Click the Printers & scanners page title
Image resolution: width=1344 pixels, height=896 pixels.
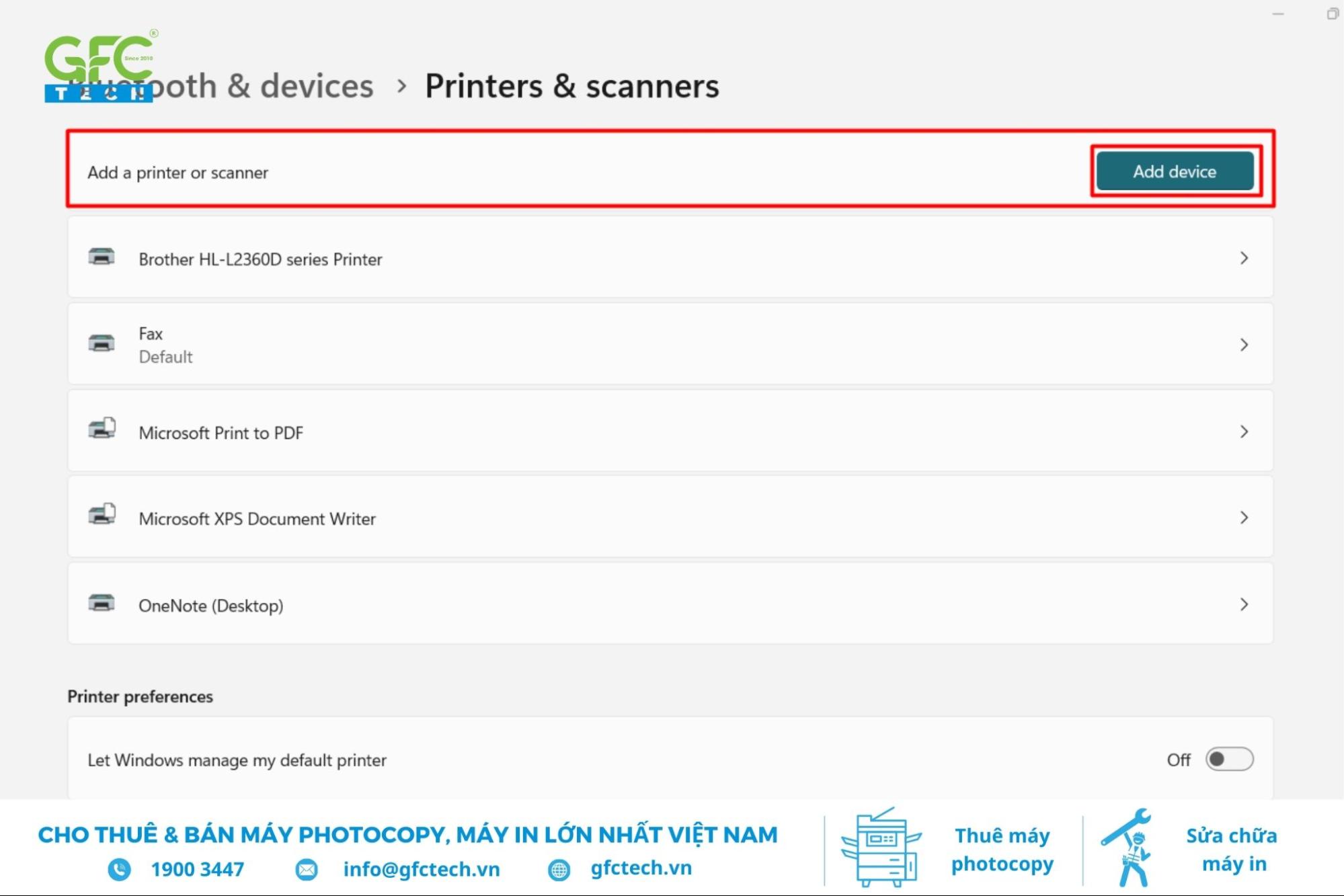pyautogui.click(x=571, y=86)
